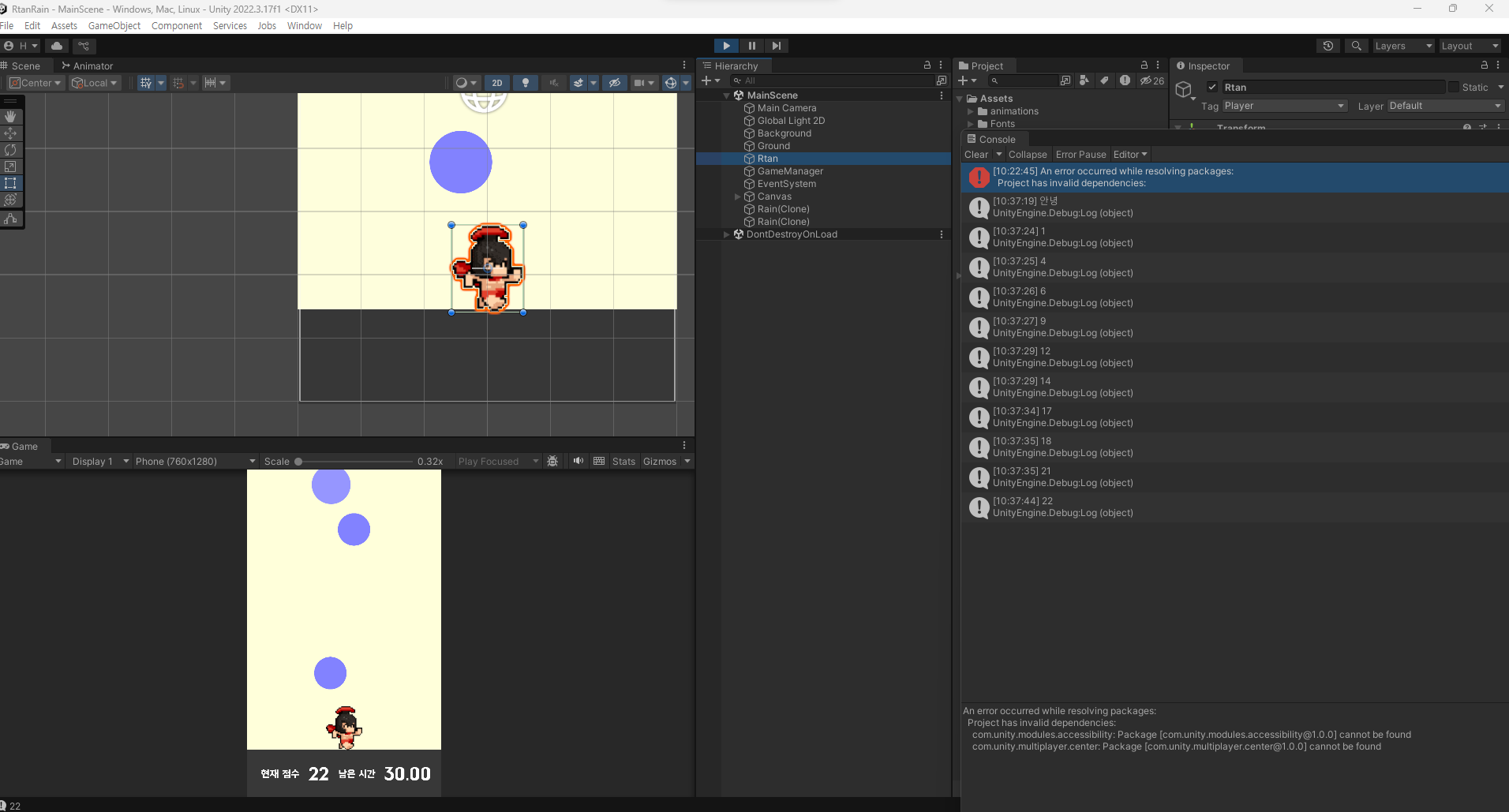Expand the animations folder in Project
1509x812 pixels.
[971, 111]
